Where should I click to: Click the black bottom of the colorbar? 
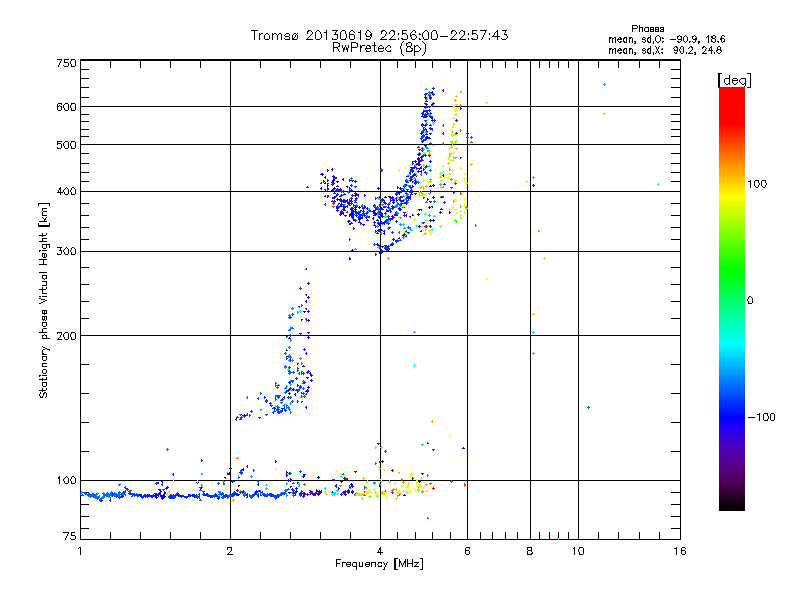point(732,503)
